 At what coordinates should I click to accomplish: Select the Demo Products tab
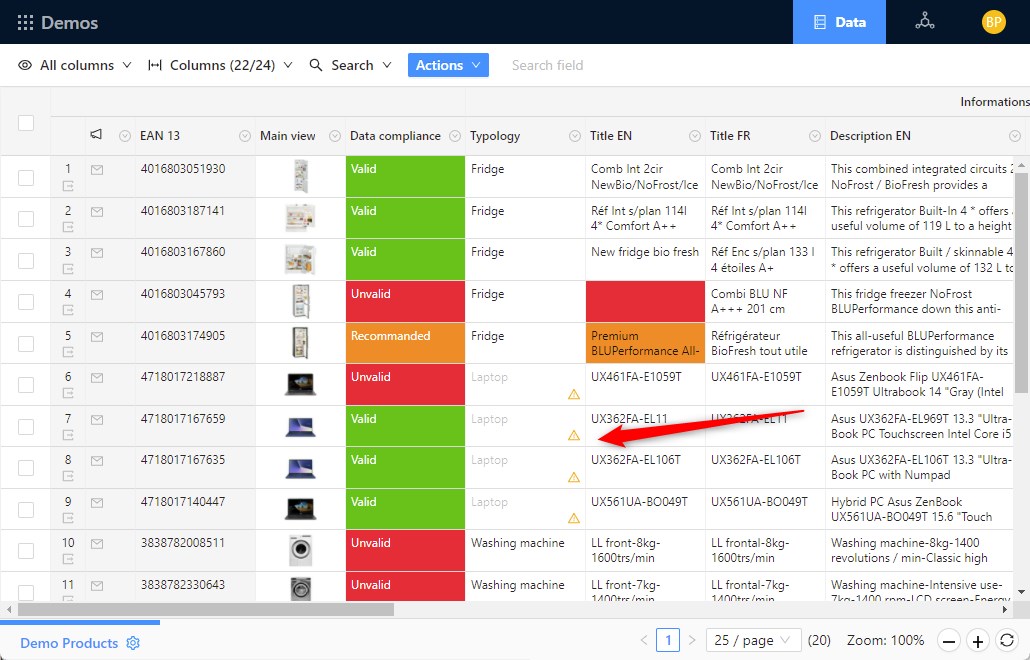pos(69,643)
